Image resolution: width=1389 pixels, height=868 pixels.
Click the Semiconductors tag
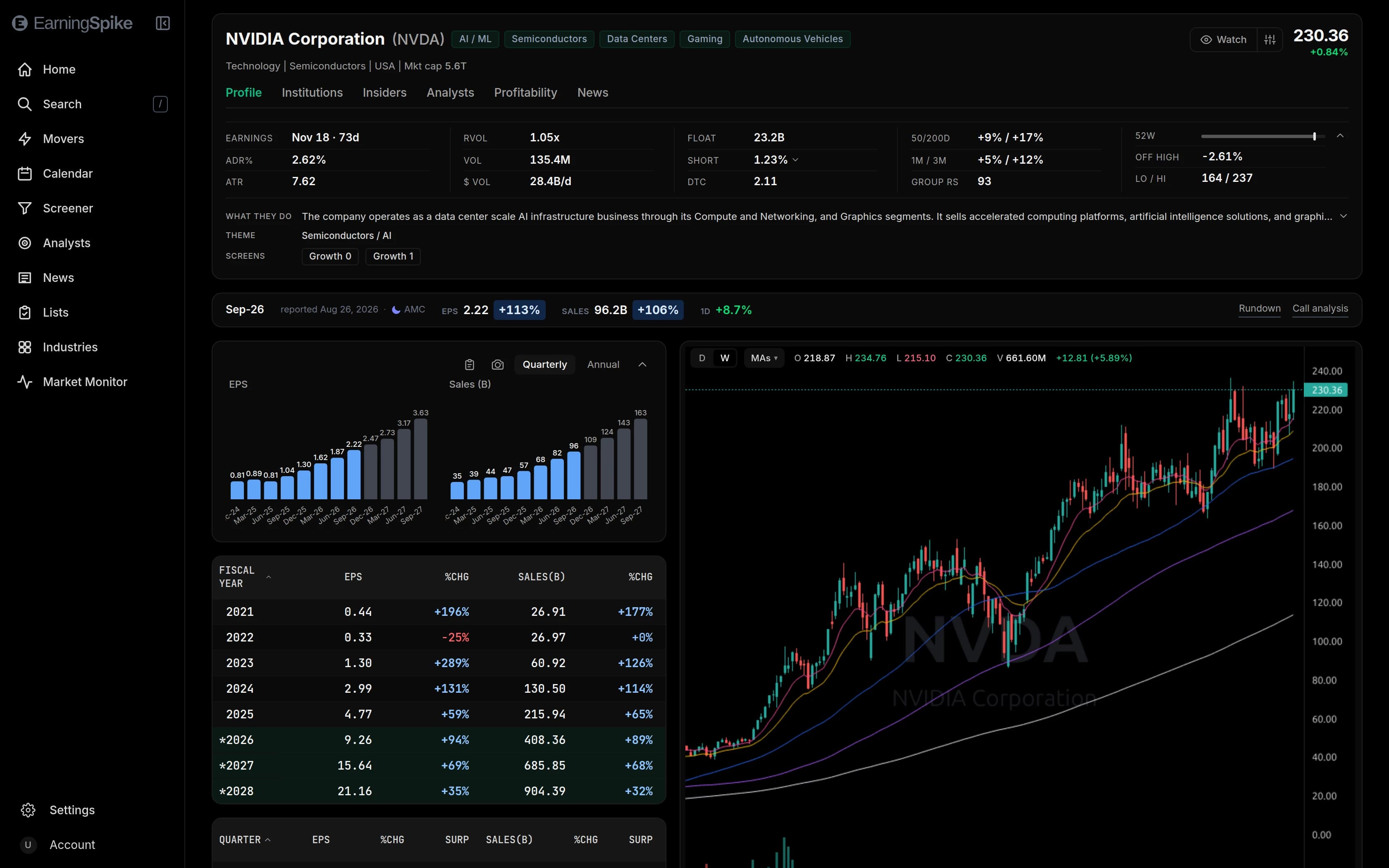click(x=549, y=39)
